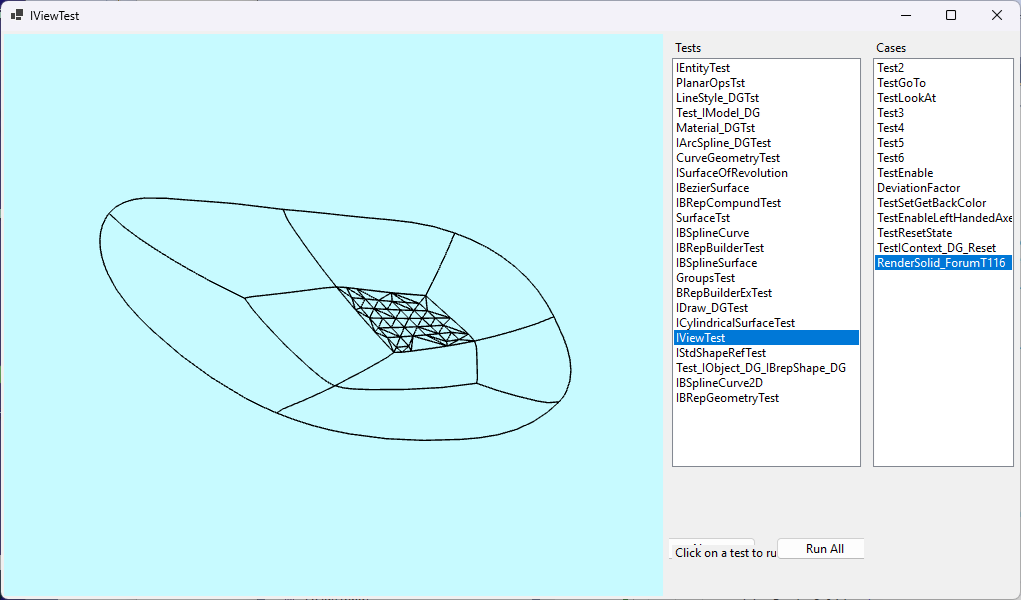Pick IBRepGeometryTest at bottom of Tests
This screenshot has height=600, width=1021.
point(727,398)
